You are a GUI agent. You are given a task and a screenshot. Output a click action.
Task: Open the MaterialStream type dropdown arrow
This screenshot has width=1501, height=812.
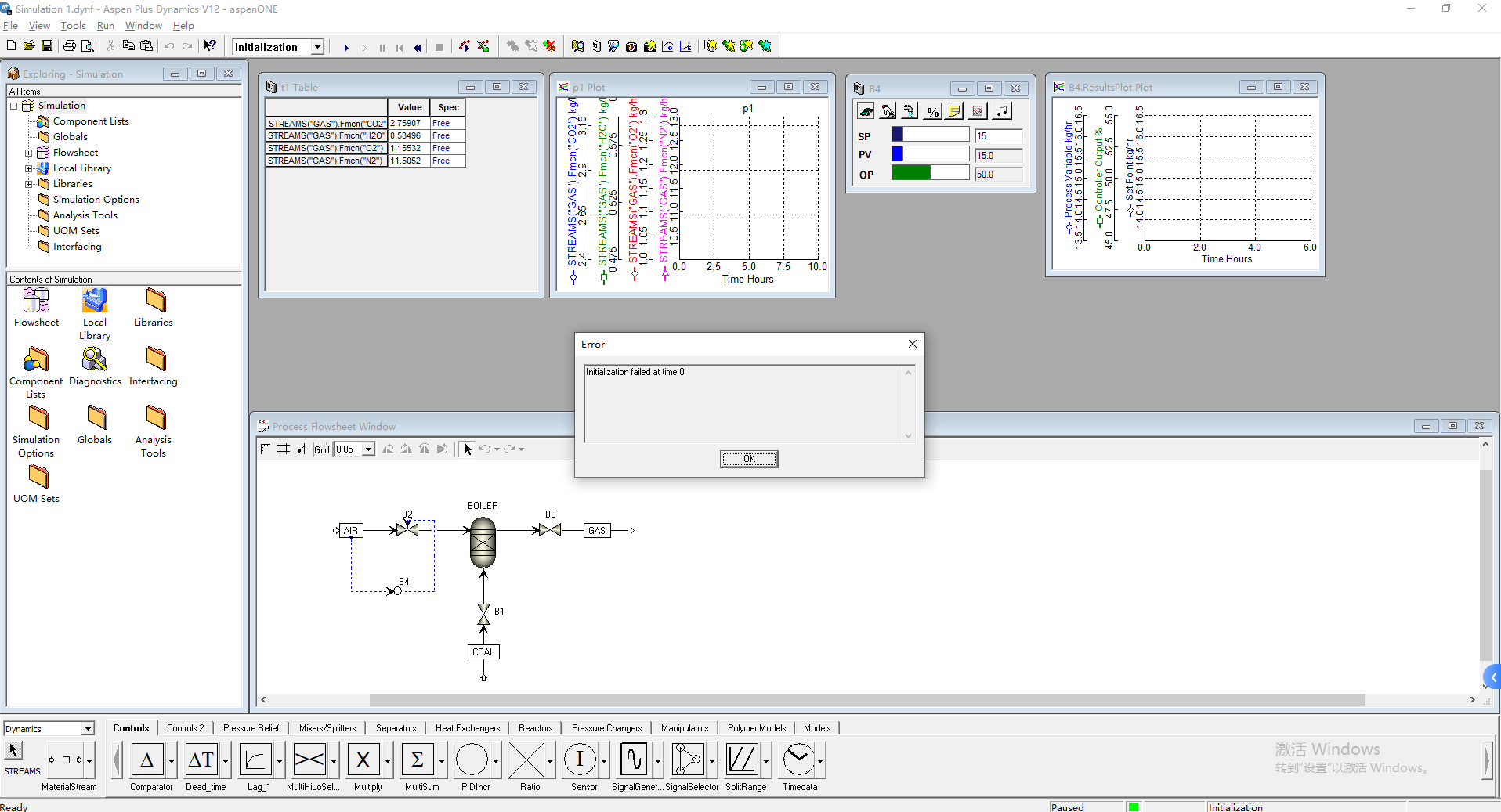(89, 760)
